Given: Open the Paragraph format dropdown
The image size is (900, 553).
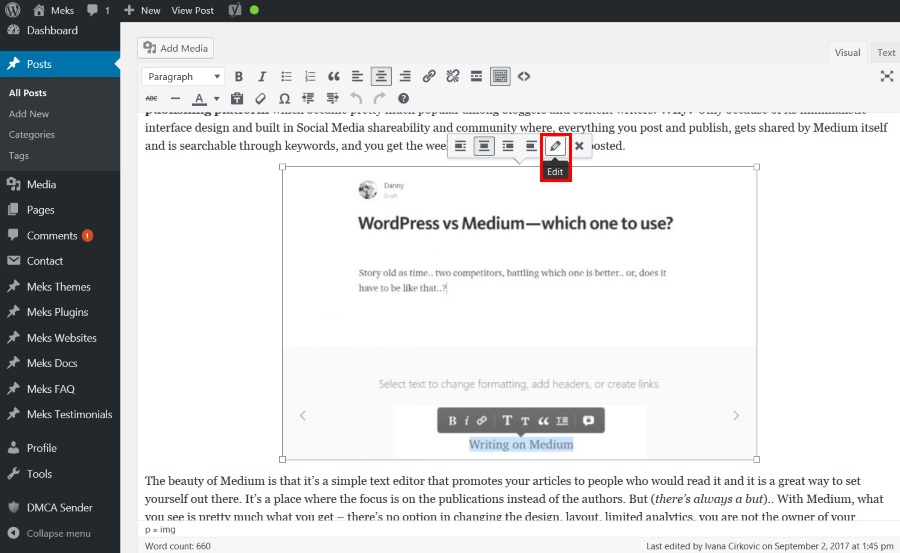Looking at the screenshot, I should coord(184,76).
